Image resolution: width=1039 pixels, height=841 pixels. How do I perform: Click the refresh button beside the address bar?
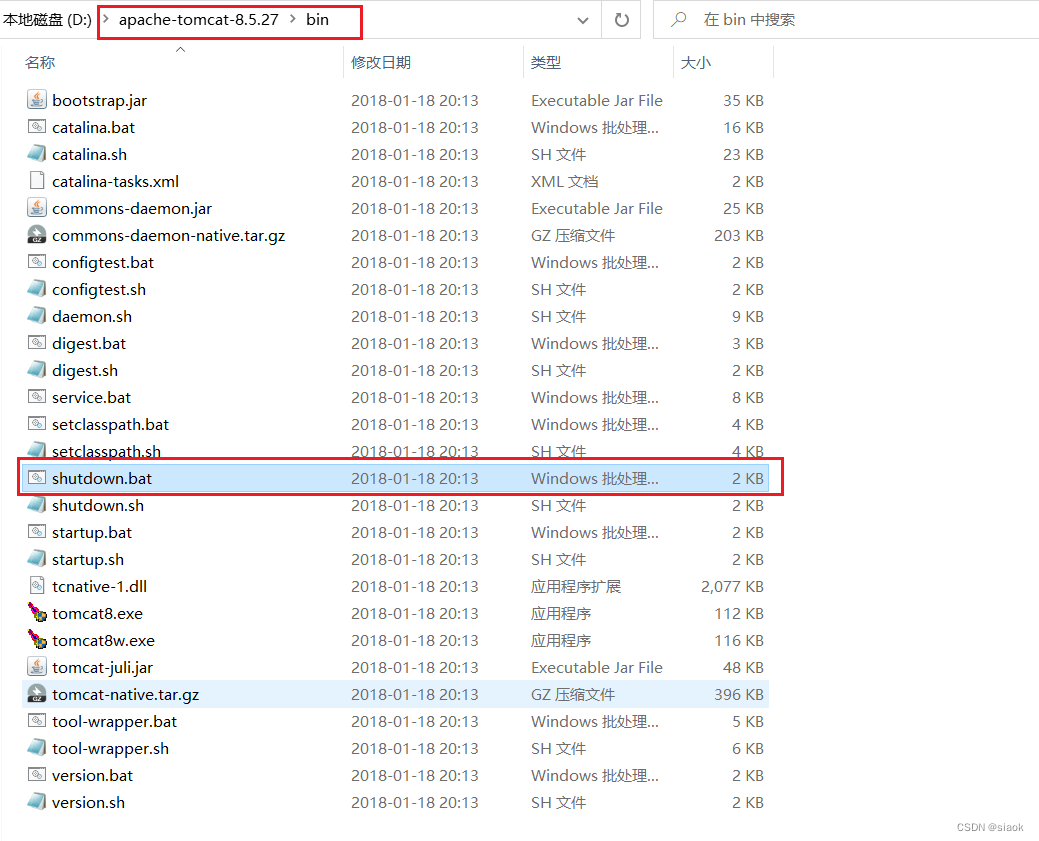point(622,20)
